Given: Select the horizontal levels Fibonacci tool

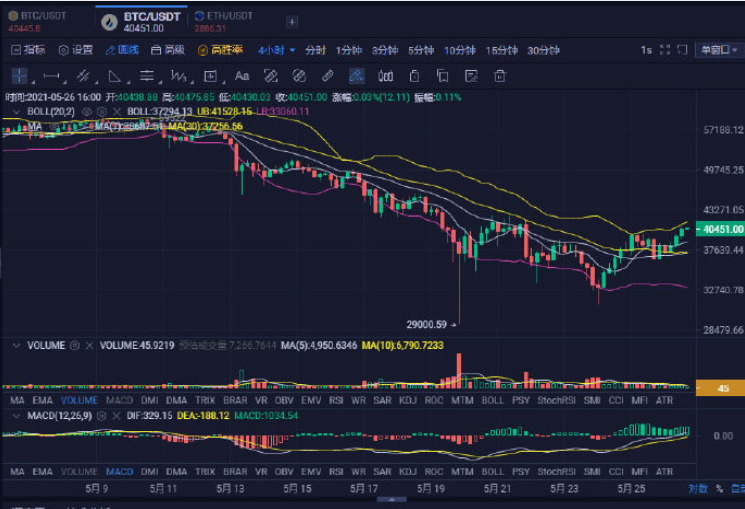Looking at the screenshot, I should (147, 76).
